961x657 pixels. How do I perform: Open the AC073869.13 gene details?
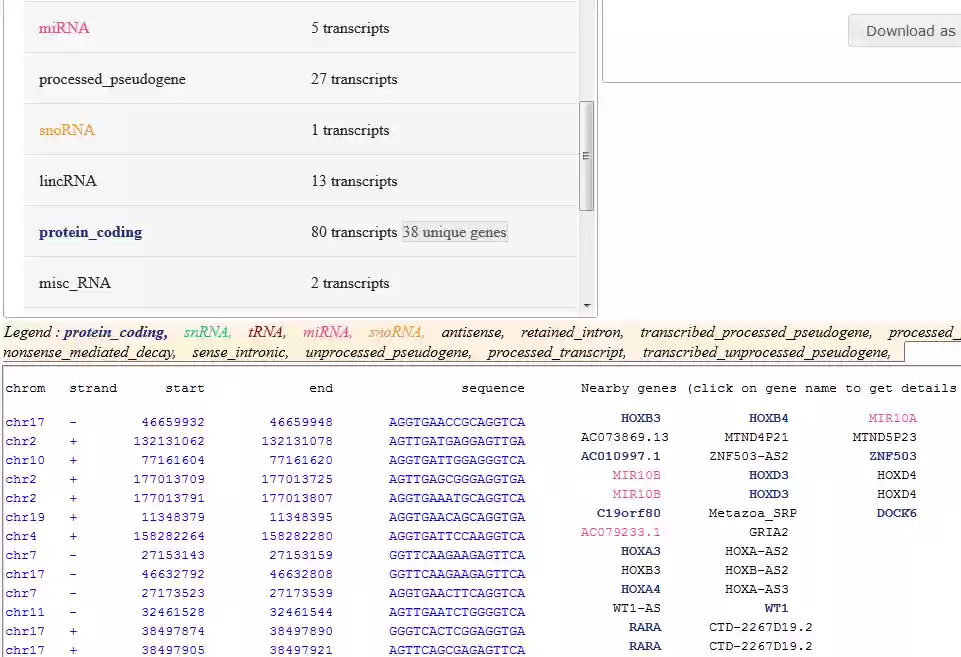625,437
